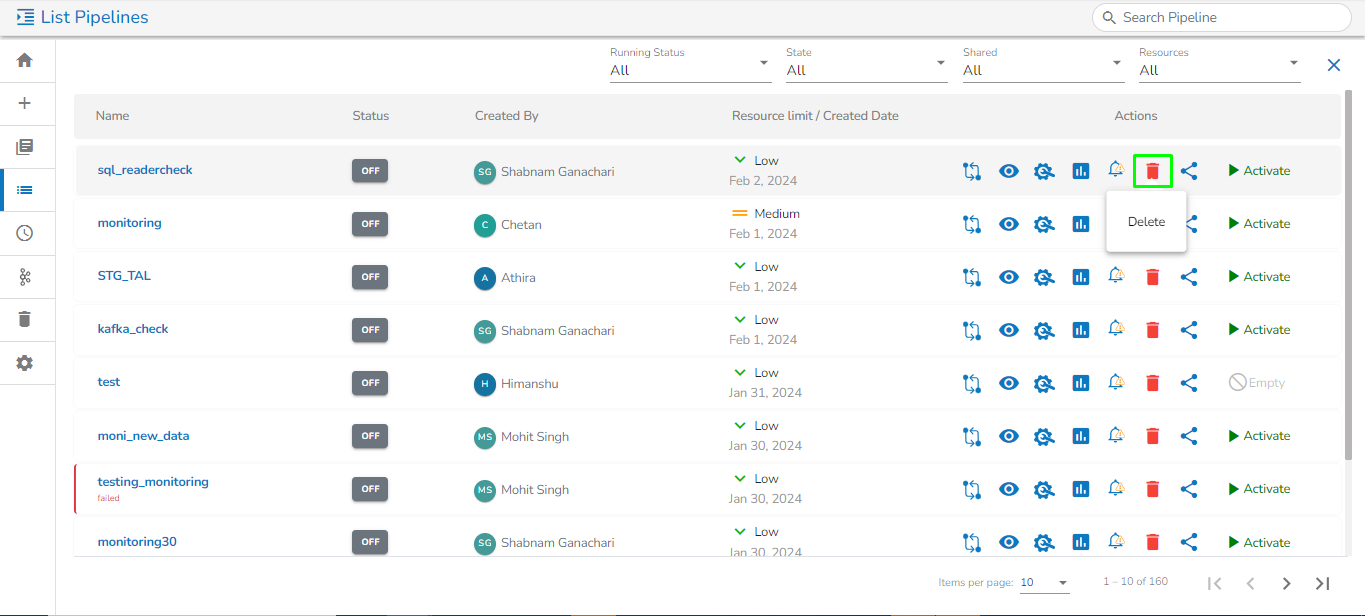Image resolution: width=1365 pixels, height=616 pixels.
Task: Click the plus icon to create pipeline
Action: coord(25,103)
